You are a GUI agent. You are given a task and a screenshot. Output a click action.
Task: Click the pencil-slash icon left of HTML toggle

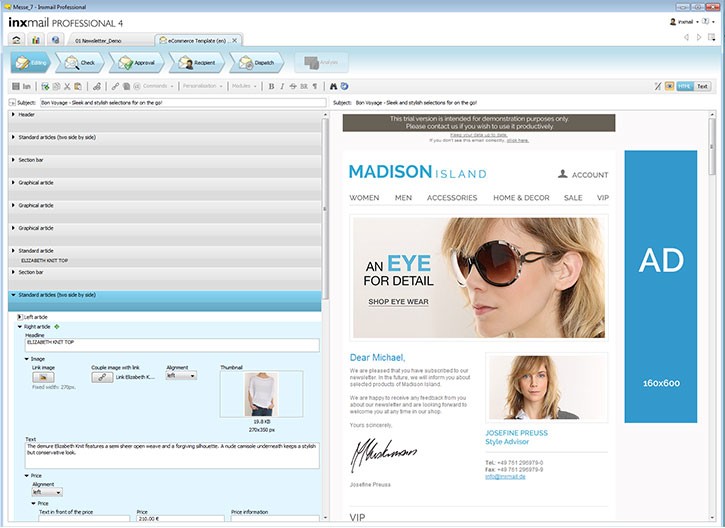[x=658, y=86]
